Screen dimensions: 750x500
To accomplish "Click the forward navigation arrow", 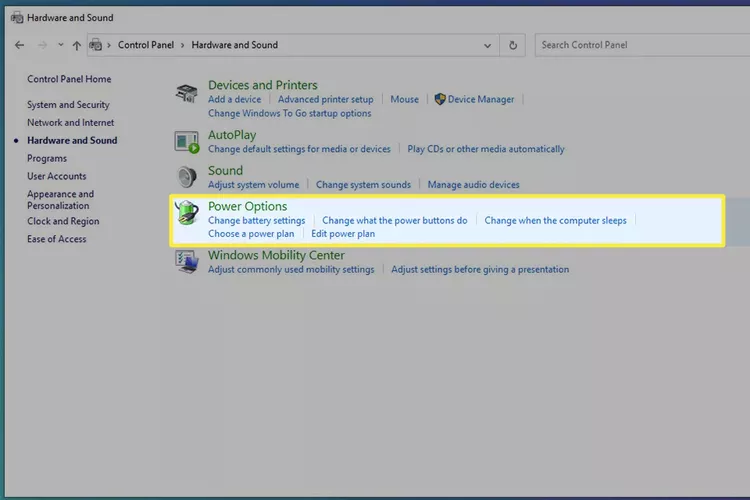I will point(42,45).
